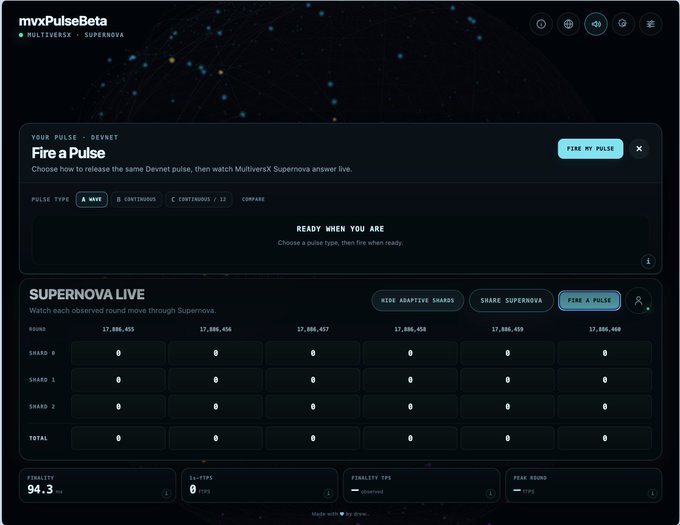Click SHARD 0 cell under round 17,886,455

tap(118, 353)
